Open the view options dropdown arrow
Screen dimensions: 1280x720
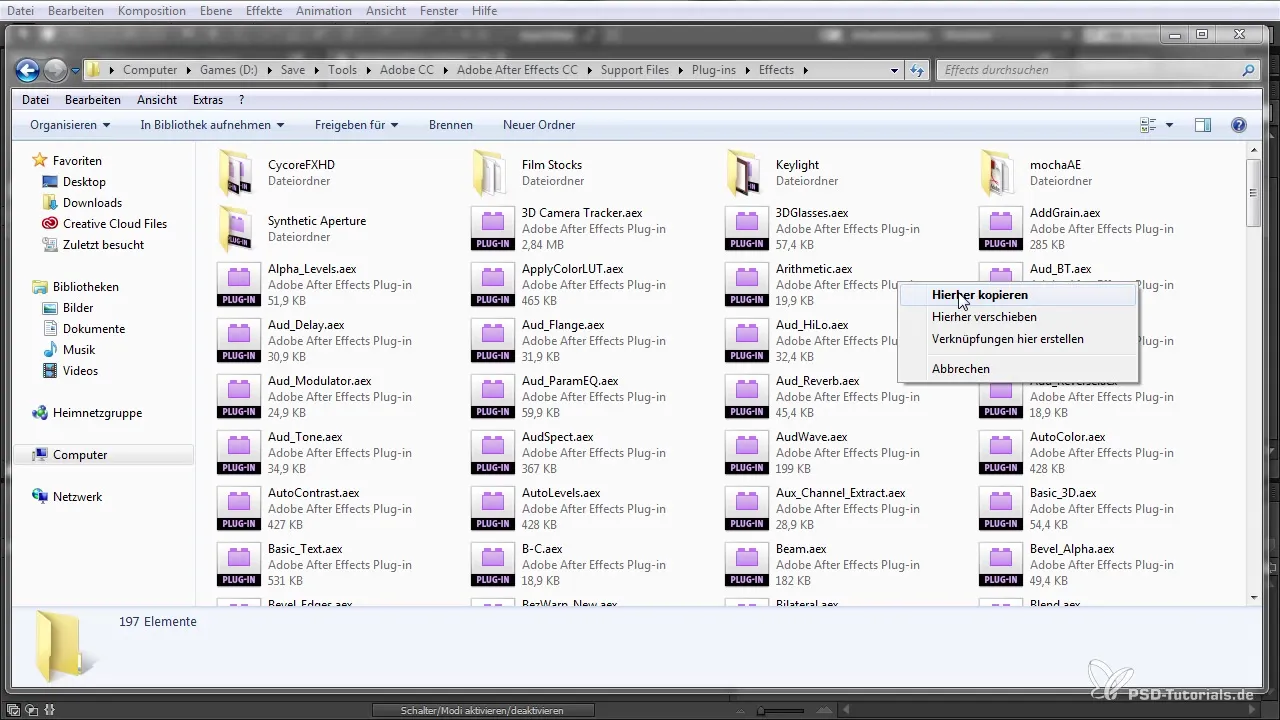pyautogui.click(x=1169, y=125)
